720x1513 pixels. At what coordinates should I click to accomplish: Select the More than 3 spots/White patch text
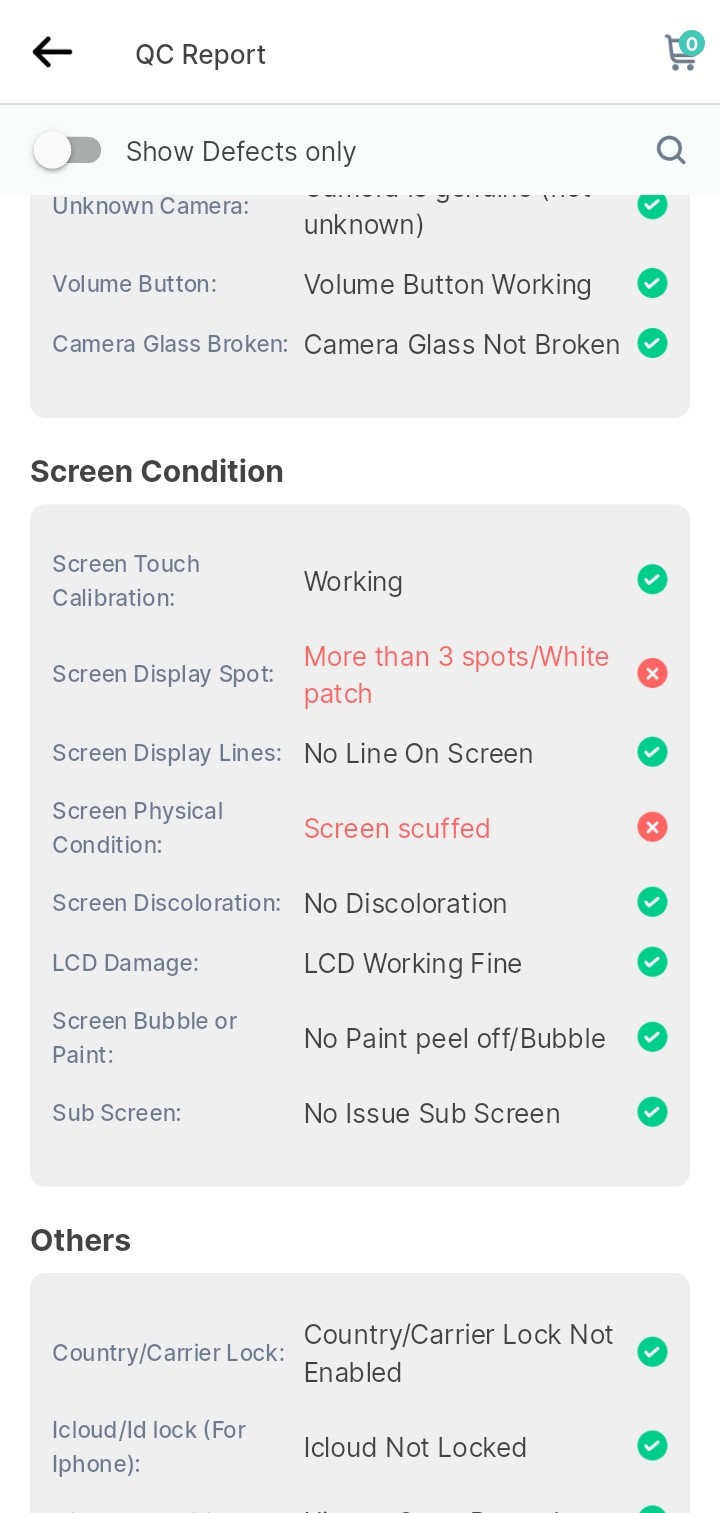(456, 675)
